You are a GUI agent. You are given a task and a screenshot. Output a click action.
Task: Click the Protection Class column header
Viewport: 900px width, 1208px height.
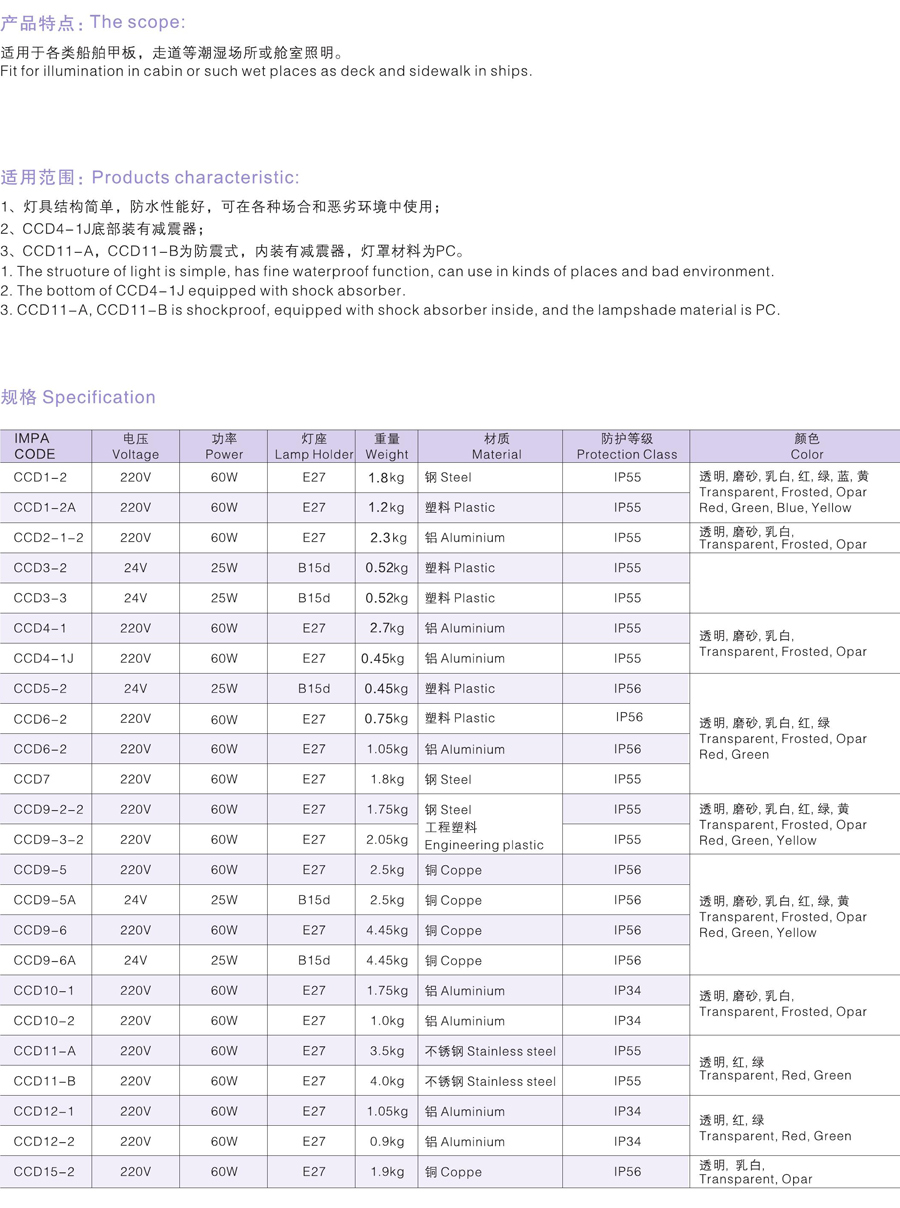(627, 446)
